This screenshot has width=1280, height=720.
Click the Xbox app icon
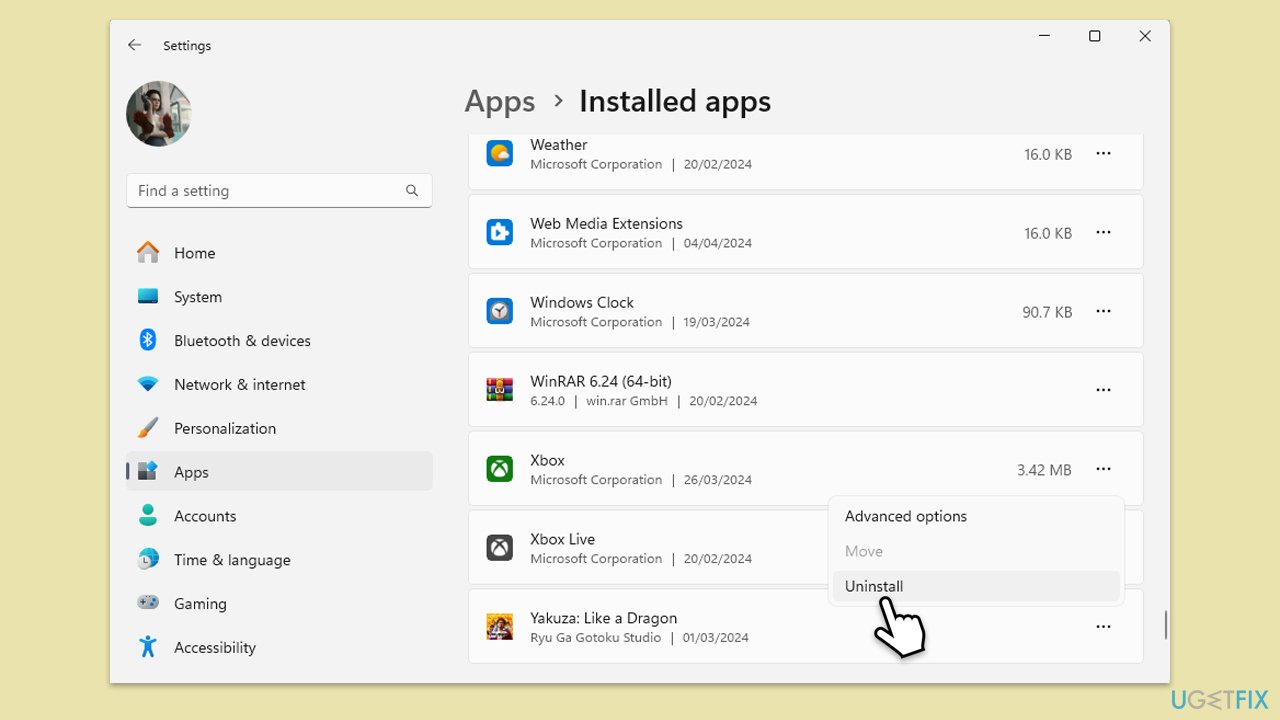(x=500, y=469)
